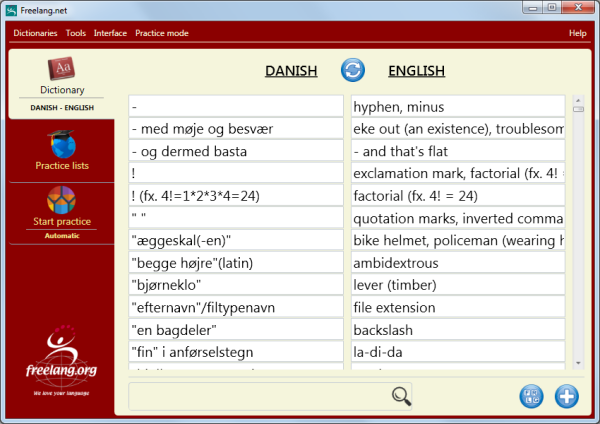Open the Dictionaries menu
Image resolution: width=600 pixels, height=424 pixels.
pos(35,33)
